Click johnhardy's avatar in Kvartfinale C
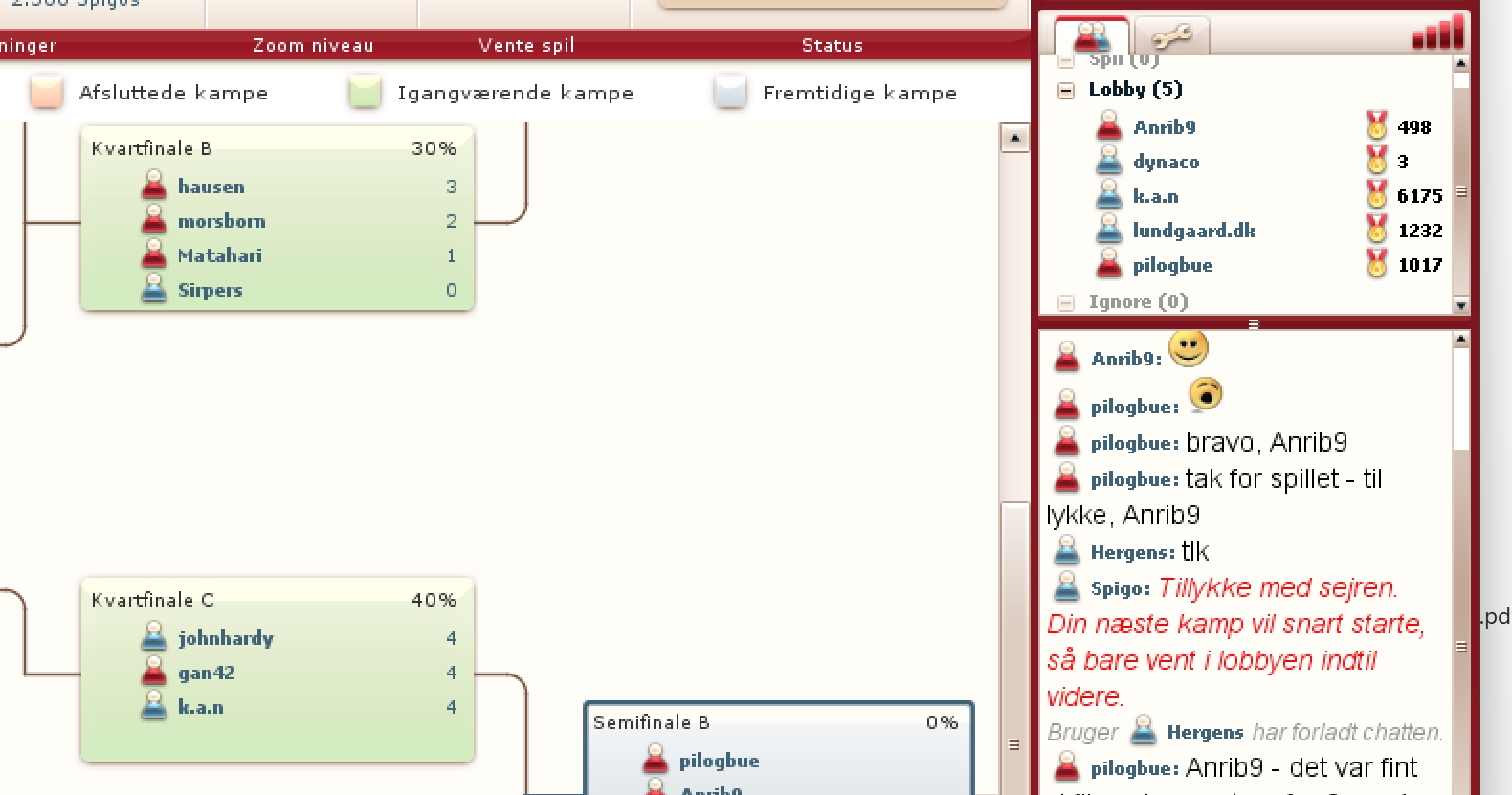 tap(154, 637)
